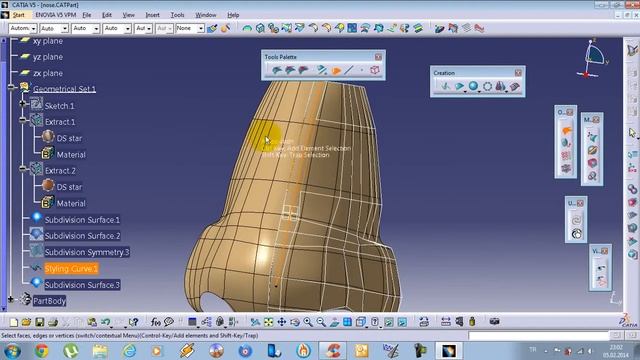Click the Fit All In icon
Image resolution: width=640 pixels, height=360 pixels.
pos(268,322)
